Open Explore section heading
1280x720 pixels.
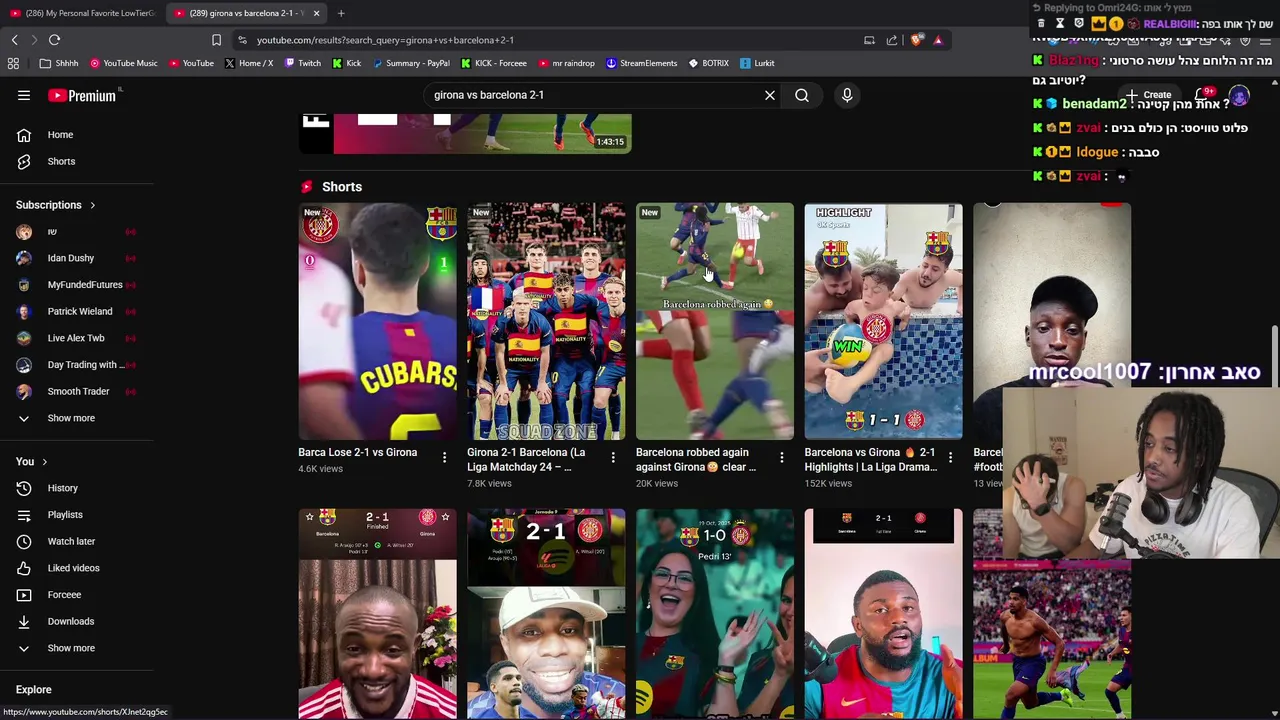(x=34, y=690)
